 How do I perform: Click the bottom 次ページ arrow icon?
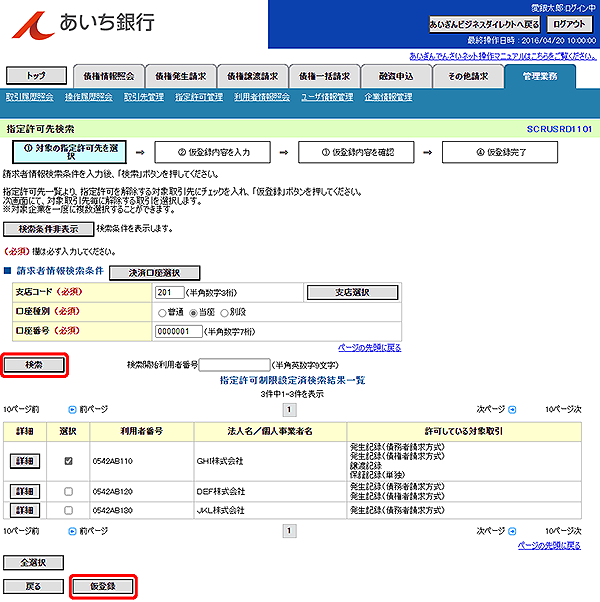[512, 531]
